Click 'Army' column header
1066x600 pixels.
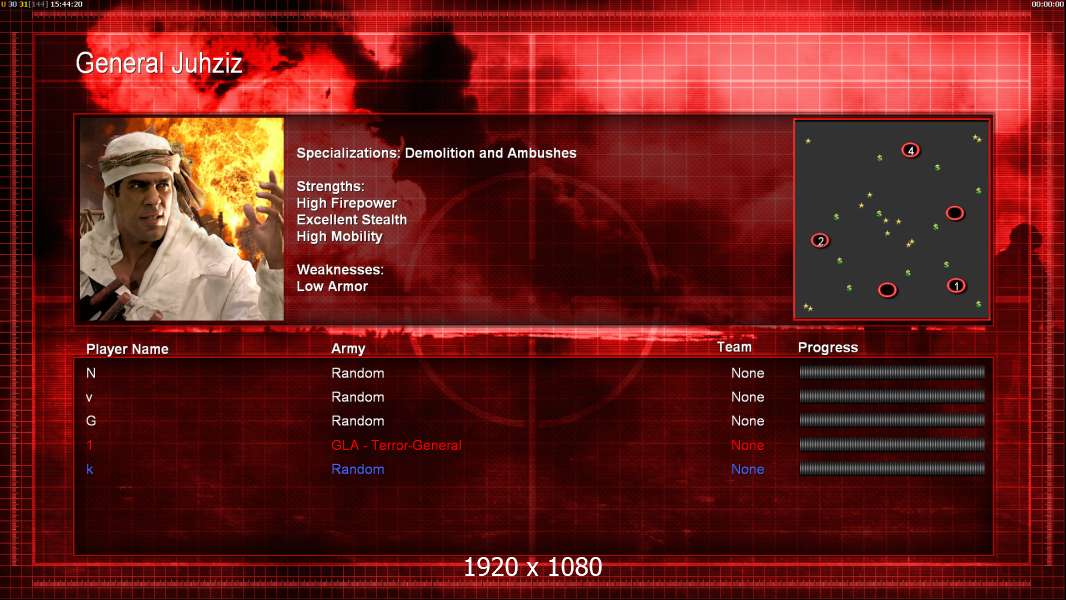point(348,349)
